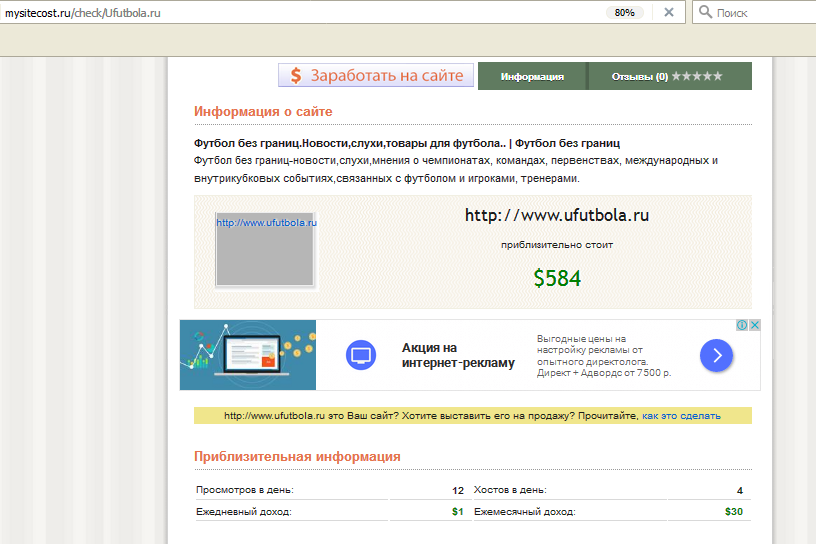Select the Просмотров в день value 12

coord(458,490)
